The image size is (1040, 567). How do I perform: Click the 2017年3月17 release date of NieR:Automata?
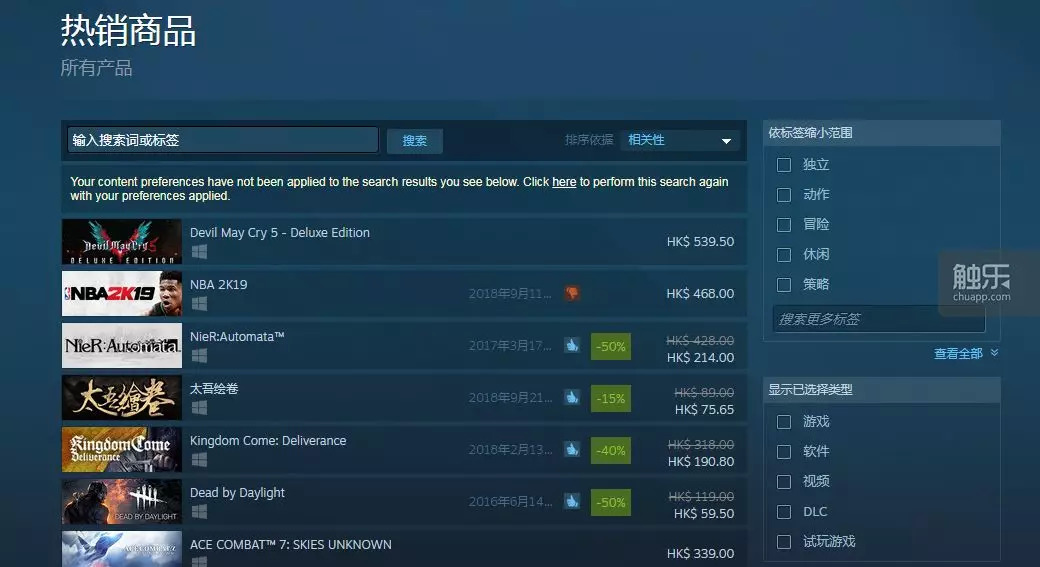[x=510, y=346]
